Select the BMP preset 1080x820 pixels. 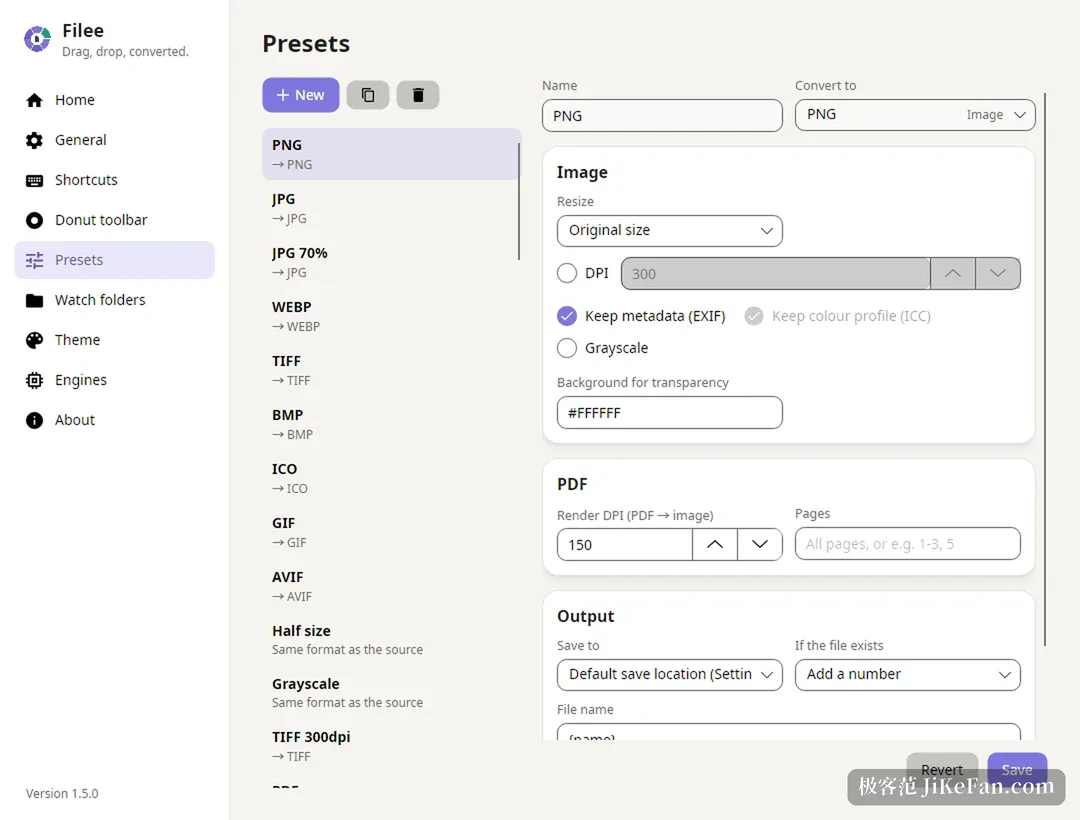point(391,424)
